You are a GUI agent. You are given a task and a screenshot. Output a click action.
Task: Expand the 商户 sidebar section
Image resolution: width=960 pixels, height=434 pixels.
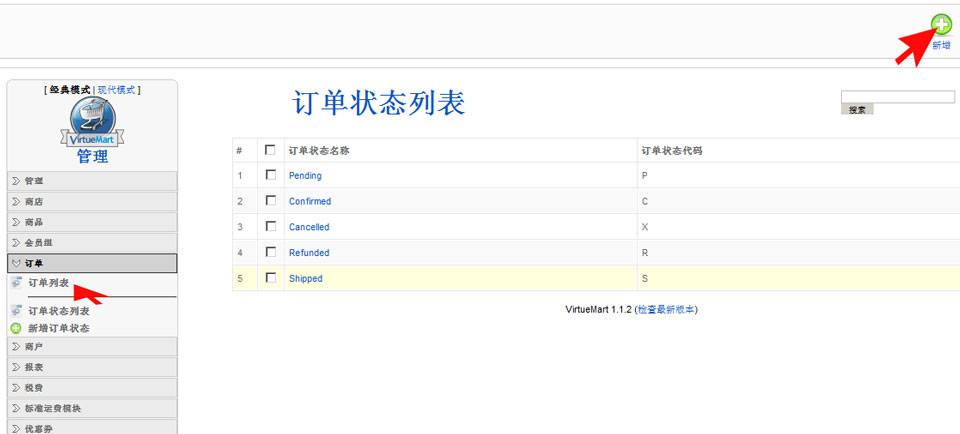pyautogui.click(x=92, y=346)
